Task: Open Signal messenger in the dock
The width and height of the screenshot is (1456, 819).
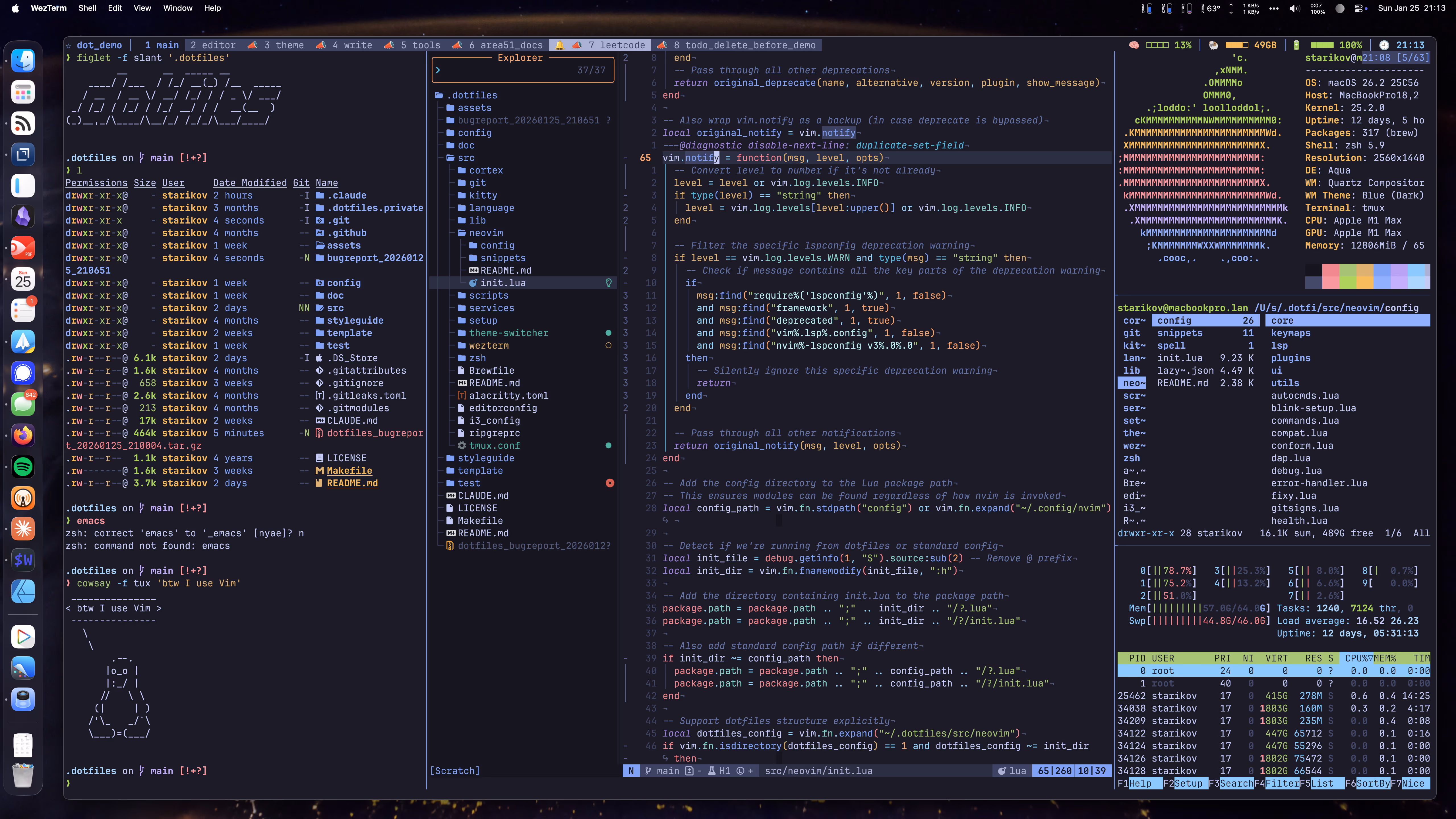Action: (23, 373)
